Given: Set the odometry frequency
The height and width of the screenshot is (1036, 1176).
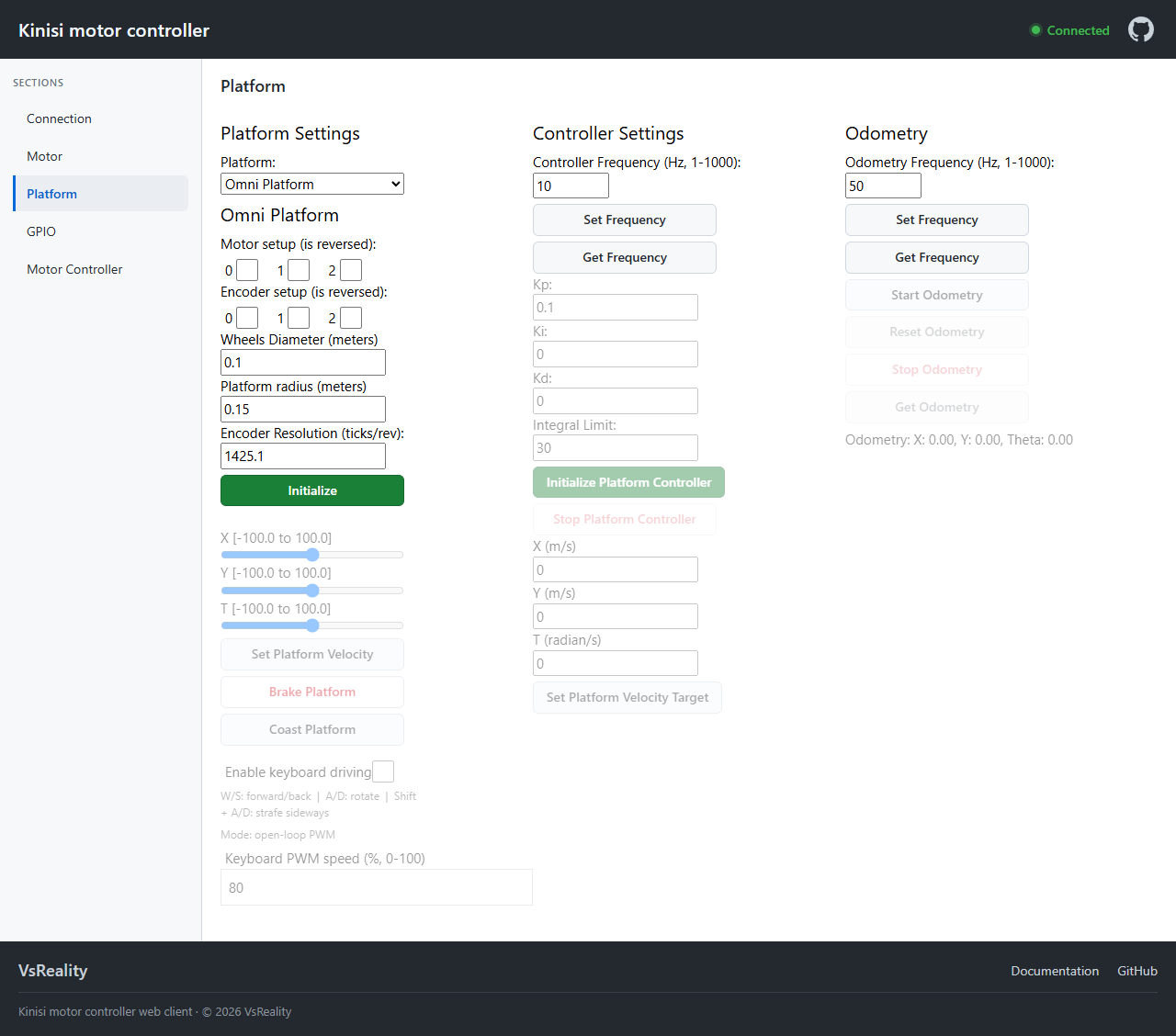Looking at the screenshot, I should [x=937, y=220].
